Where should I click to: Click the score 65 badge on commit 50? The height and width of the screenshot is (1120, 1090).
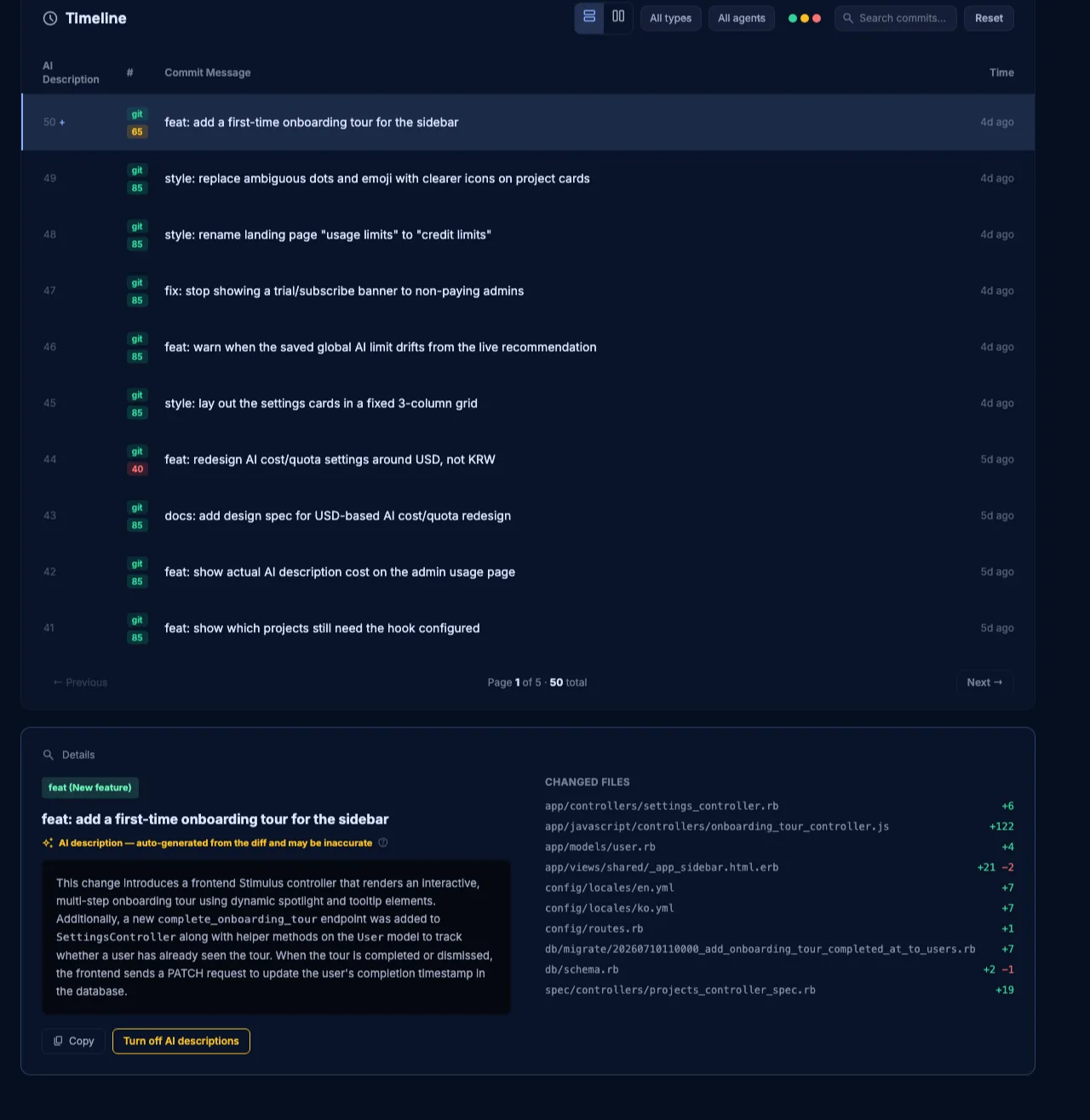point(137,132)
